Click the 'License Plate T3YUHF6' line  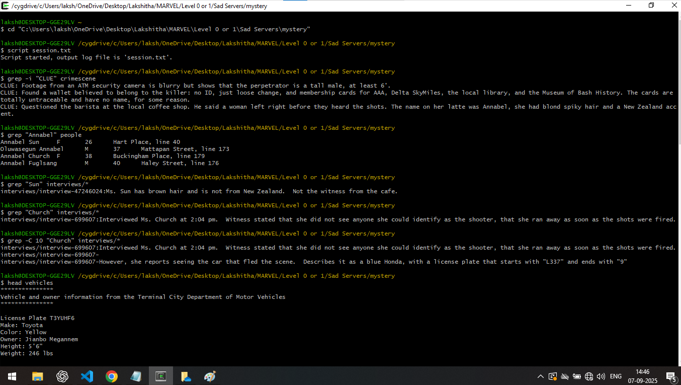tap(37, 318)
